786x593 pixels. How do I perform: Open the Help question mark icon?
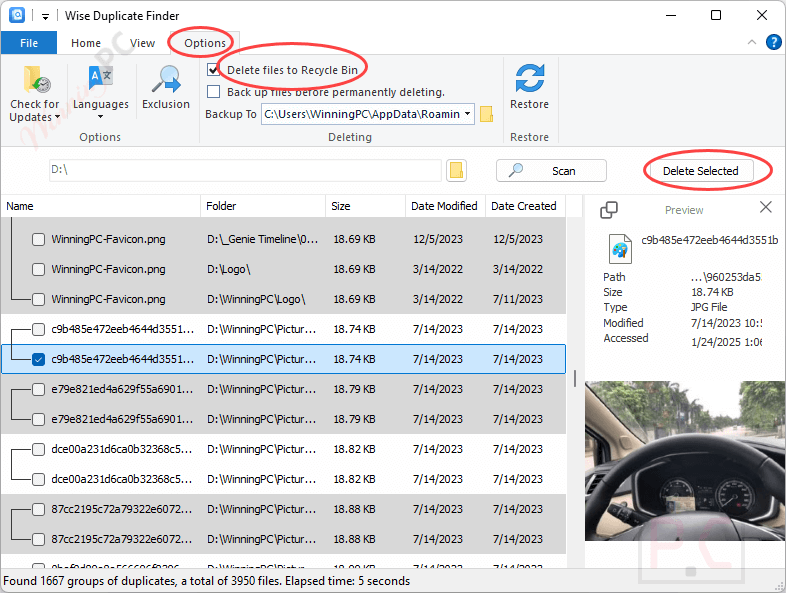coord(773,42)
